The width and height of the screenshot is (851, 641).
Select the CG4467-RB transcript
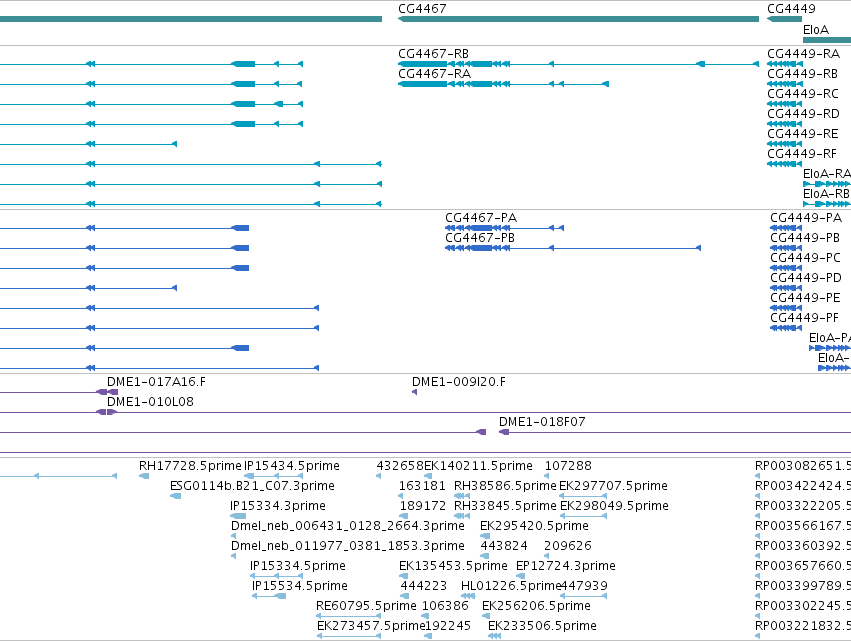(579, 64)
